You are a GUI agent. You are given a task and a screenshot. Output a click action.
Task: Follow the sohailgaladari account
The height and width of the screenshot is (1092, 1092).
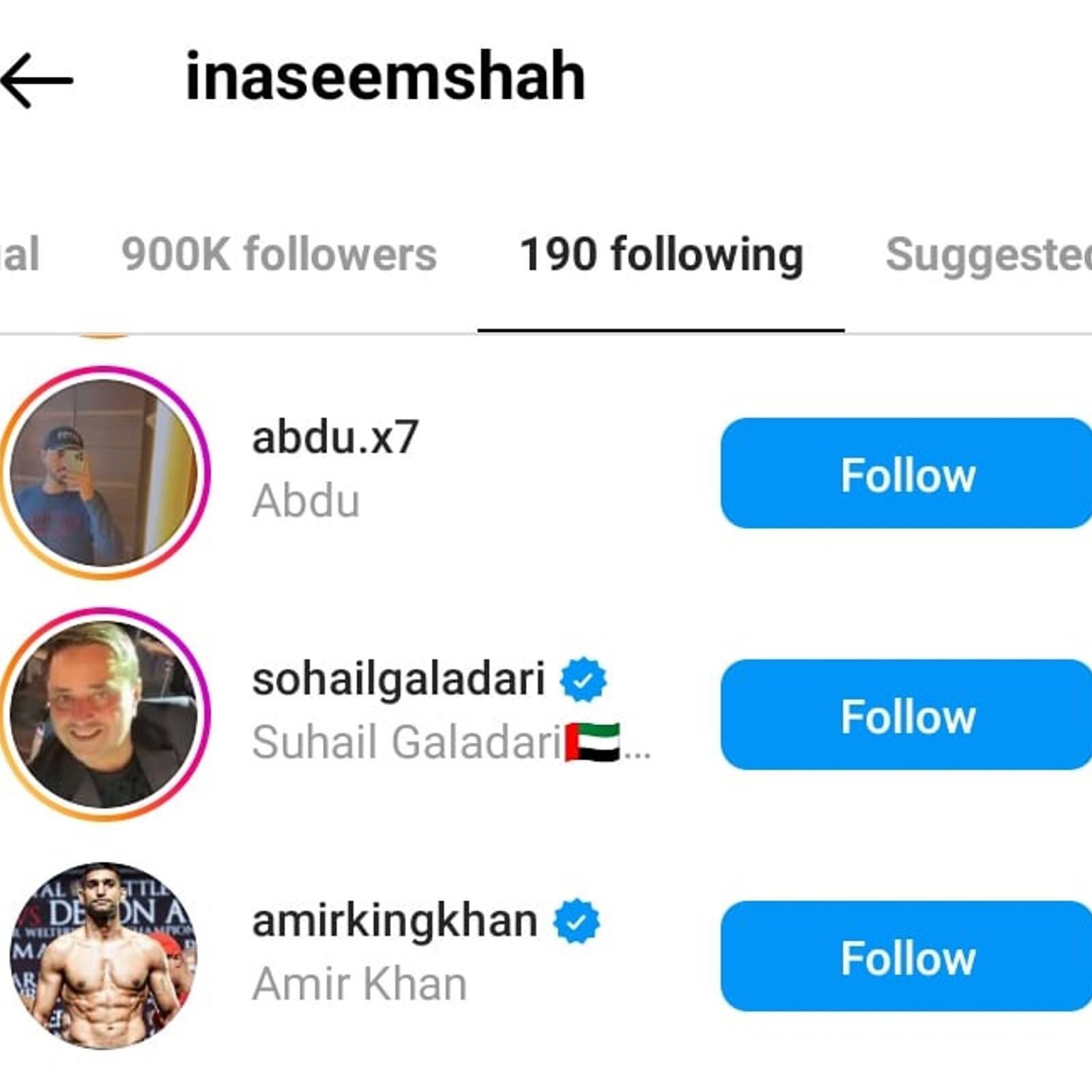(x=906, y=715)
